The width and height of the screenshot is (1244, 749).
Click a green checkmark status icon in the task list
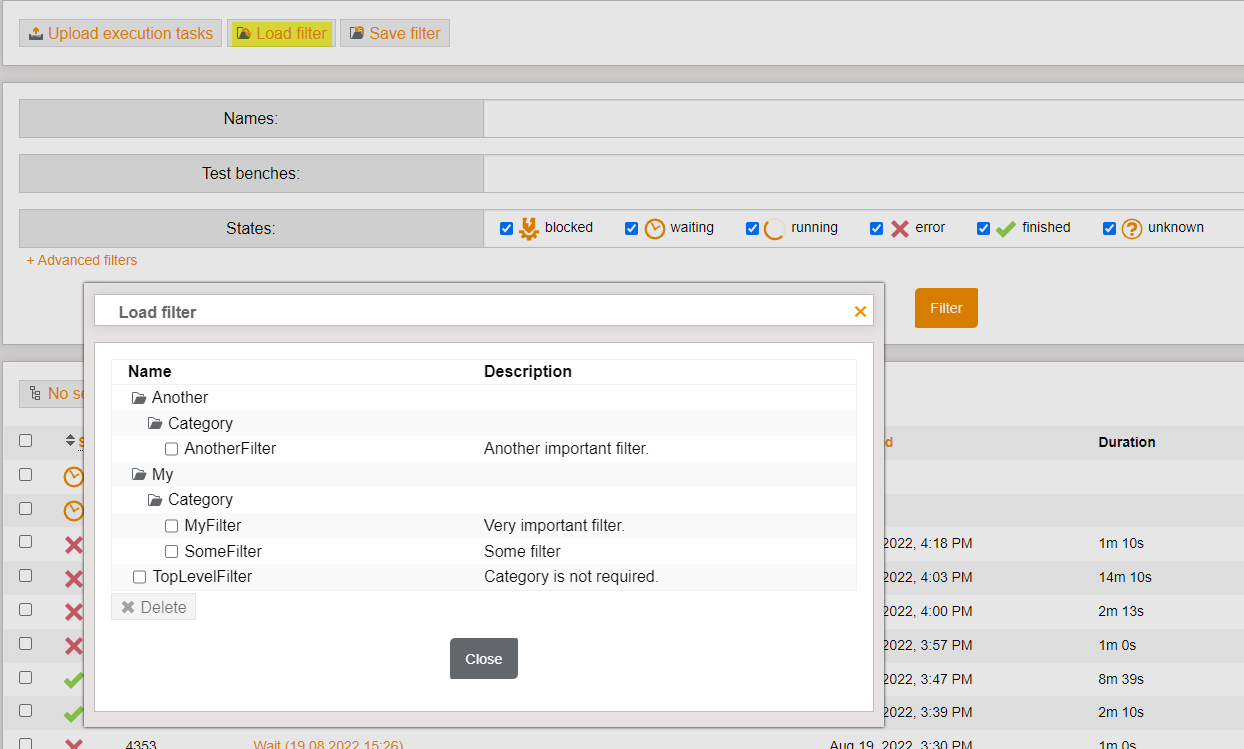[73, 680]
